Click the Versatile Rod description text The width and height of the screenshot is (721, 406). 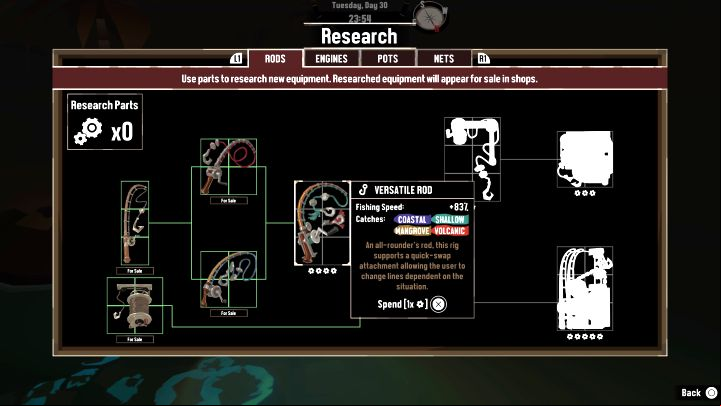point(412,266)
